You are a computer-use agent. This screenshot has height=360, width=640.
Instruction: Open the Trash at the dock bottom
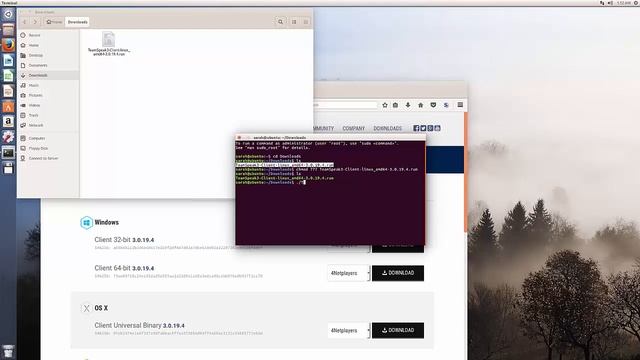[8, 351]
